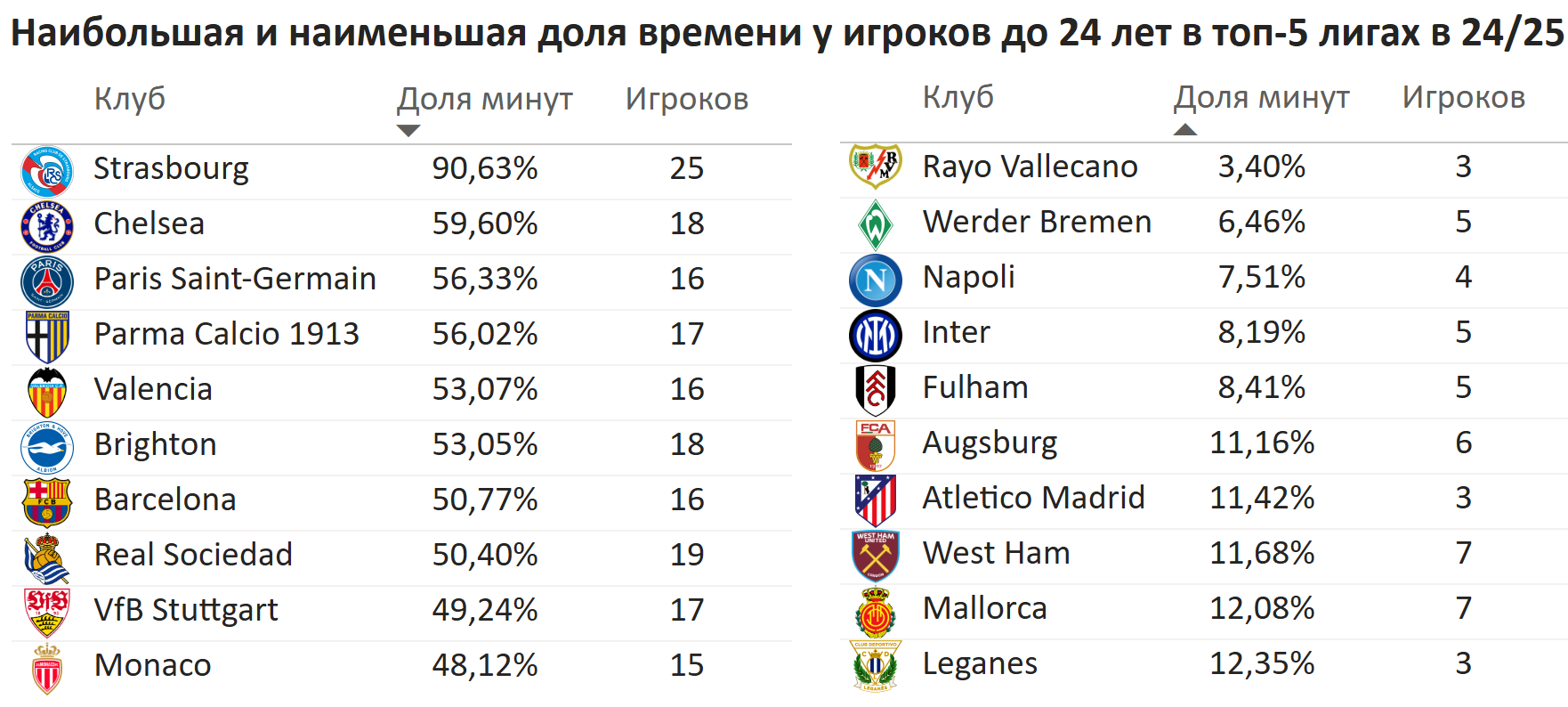
Task: Select the Rayo Vallecano club name
Action: [1030, 167]
